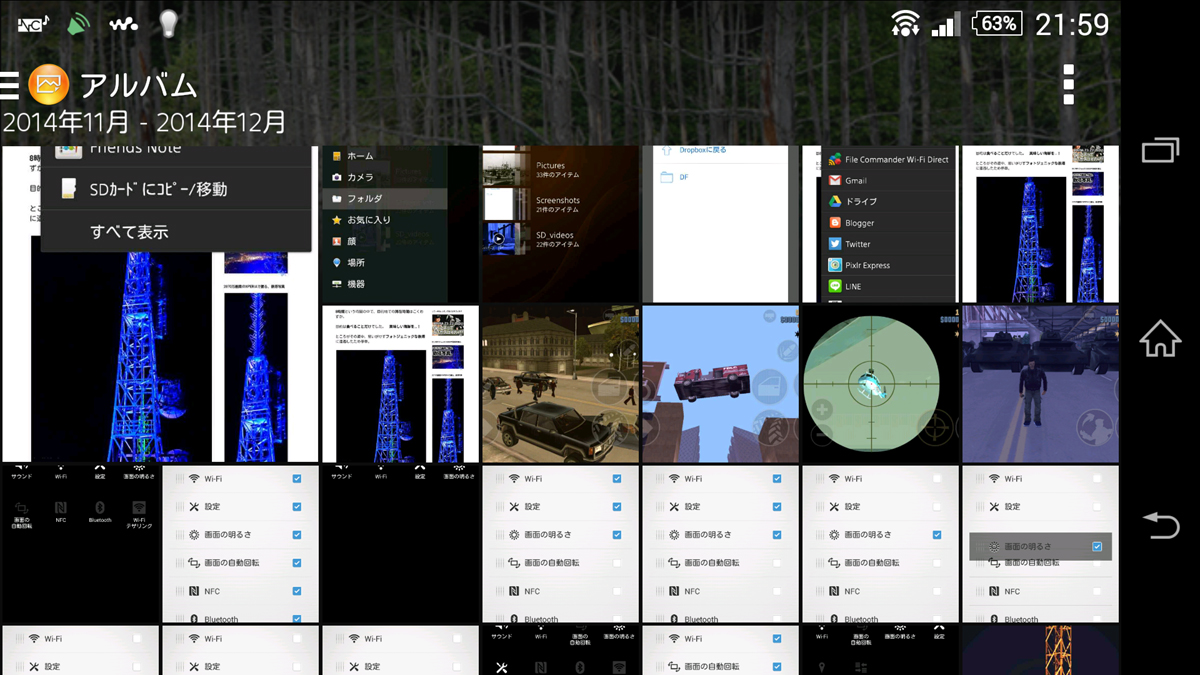Tap the lightbulb notification icon
1200x675 pixels.
coord(169,24)
